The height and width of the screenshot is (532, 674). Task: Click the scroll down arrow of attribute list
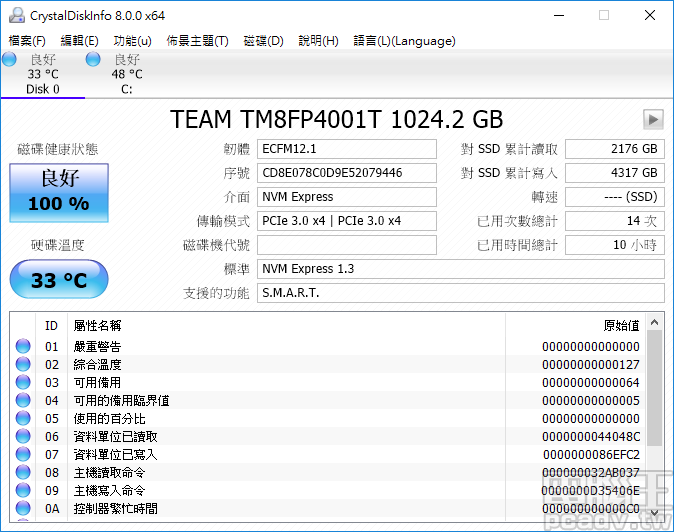pyautogui.click(x=655, y=512)
